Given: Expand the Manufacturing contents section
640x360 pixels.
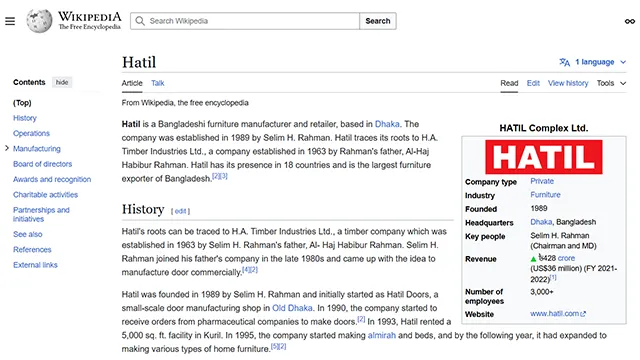Looking at the screenshot, I should [x=7, y=148].
